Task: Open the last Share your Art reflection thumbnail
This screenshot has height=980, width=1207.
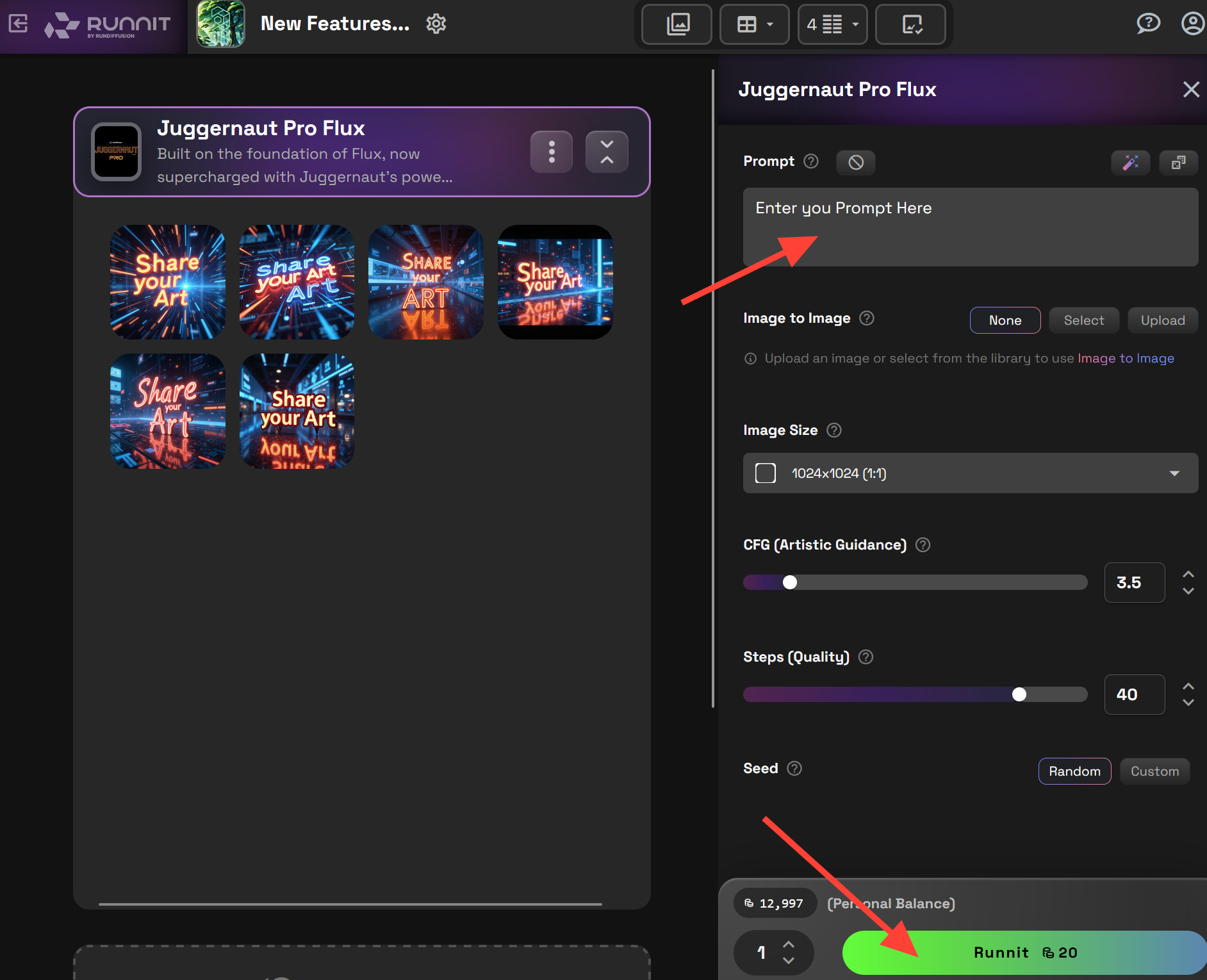Action: (x=297, y=411)
